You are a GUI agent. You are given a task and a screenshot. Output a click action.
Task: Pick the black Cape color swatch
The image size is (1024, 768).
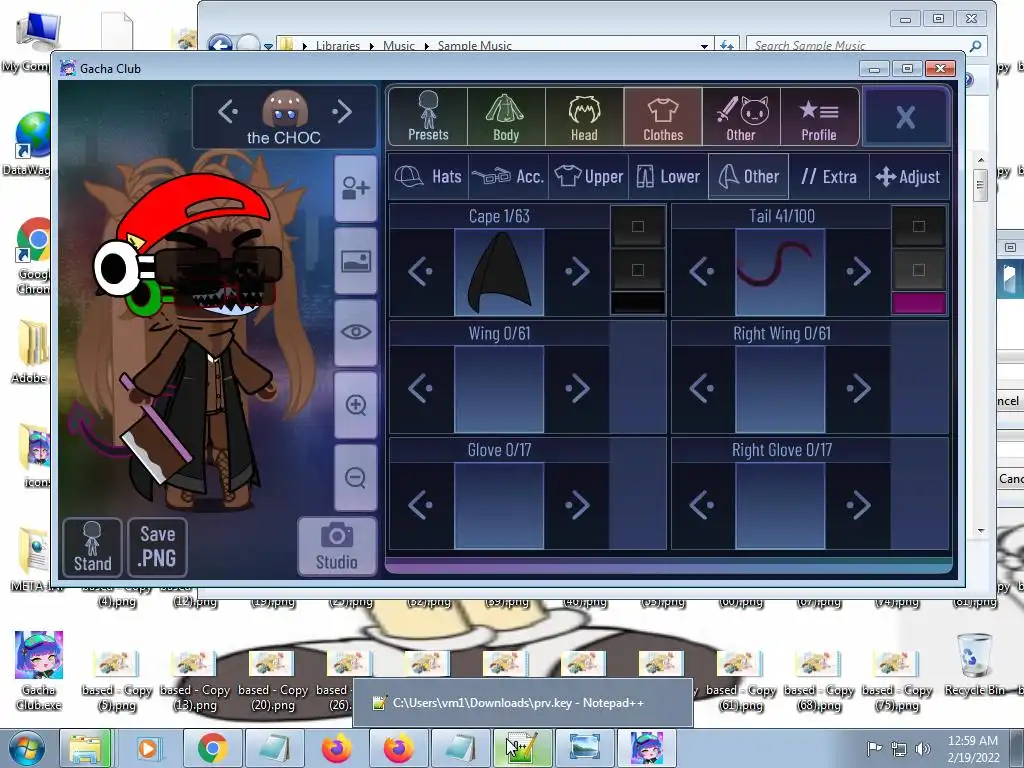tap(638, 303)
